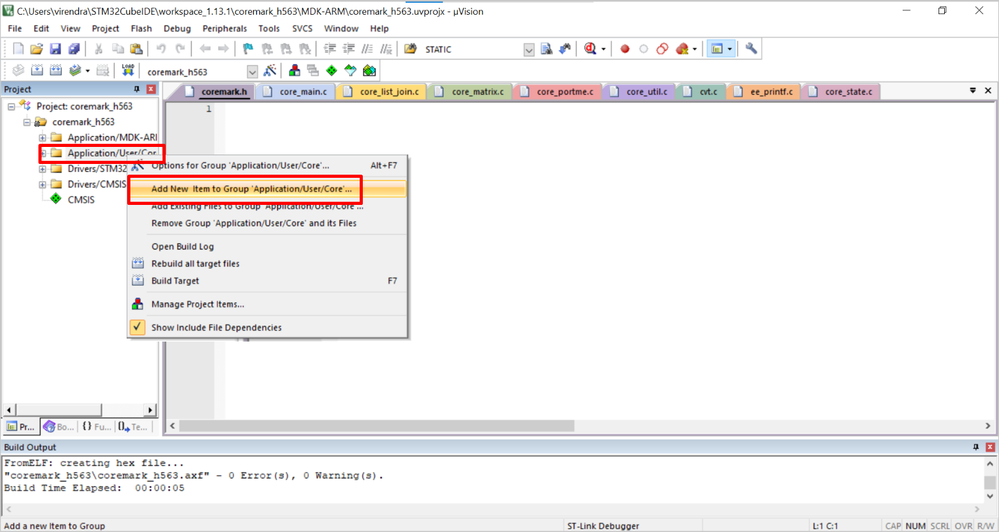999x532 pixels.
Task: Choose Rebuild all target files
Action: (195, 264)
